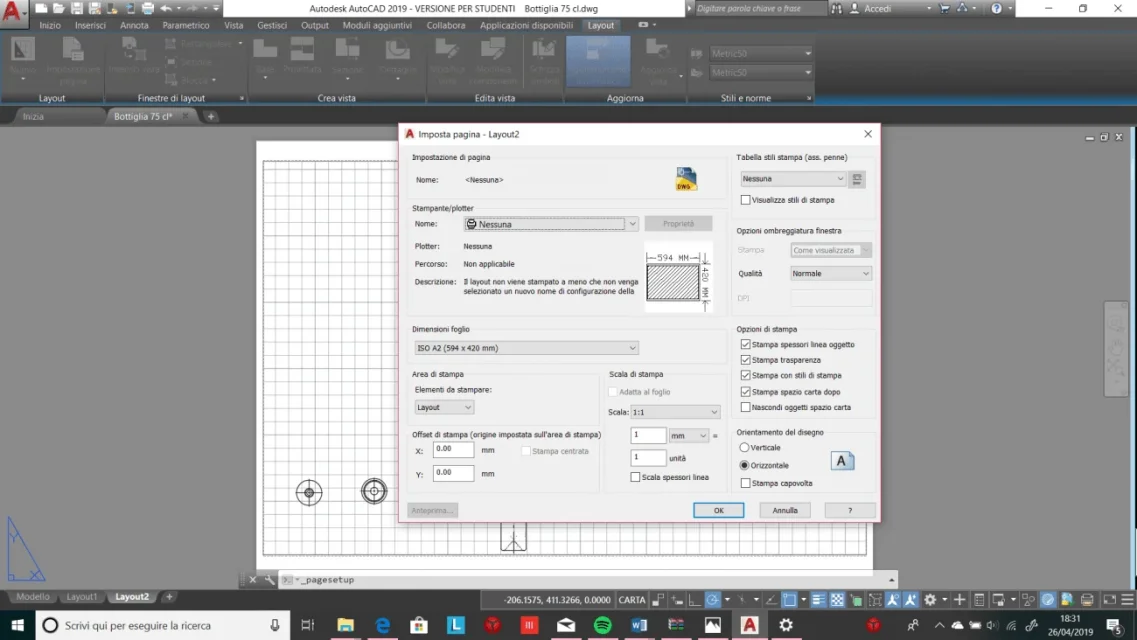The height and width of the screenshot is (640, 1137).
Task: Toggle Polar tracking icon in status bar
Action: point(713,599)
